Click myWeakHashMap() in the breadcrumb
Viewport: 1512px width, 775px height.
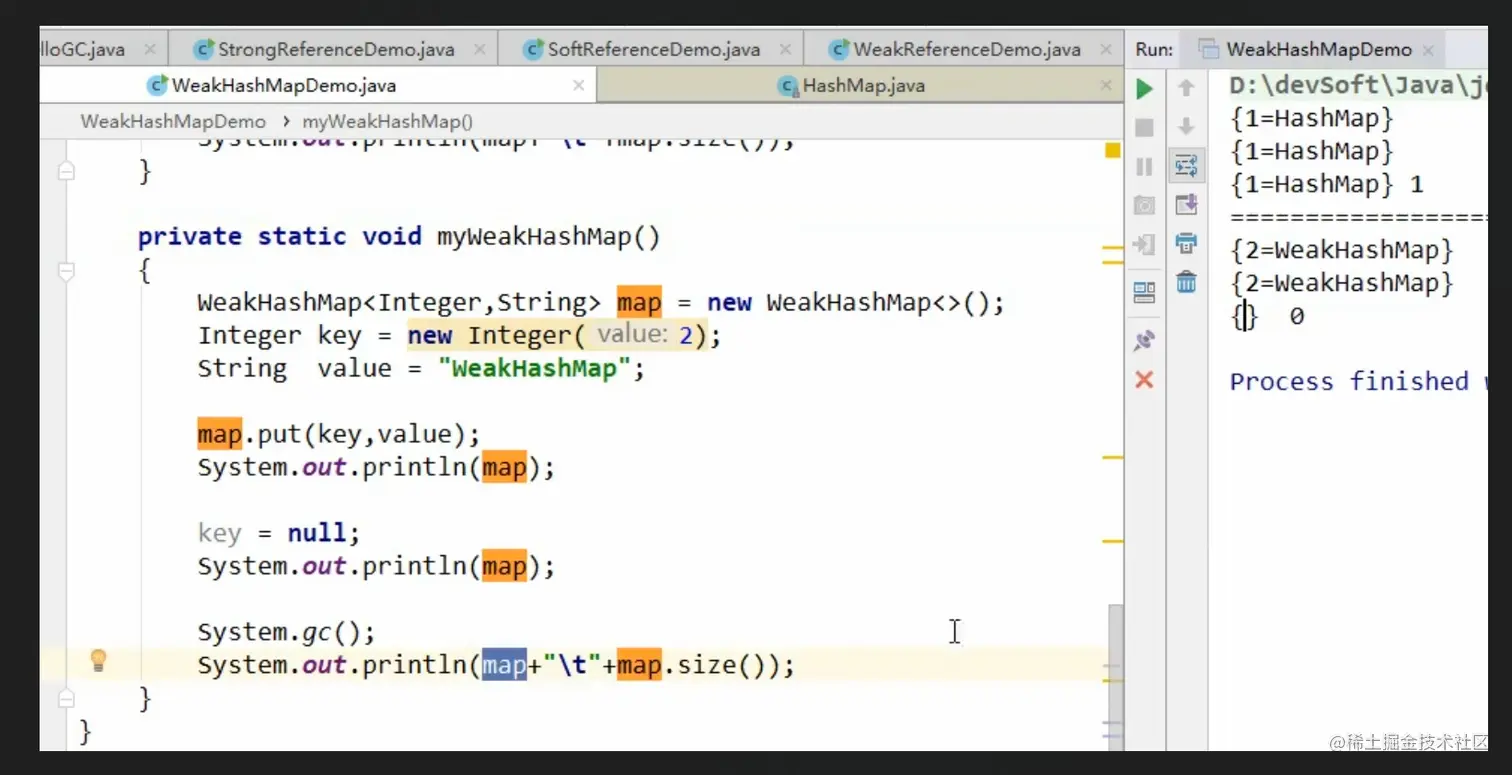pyautogui.click(x=388, y=122)
